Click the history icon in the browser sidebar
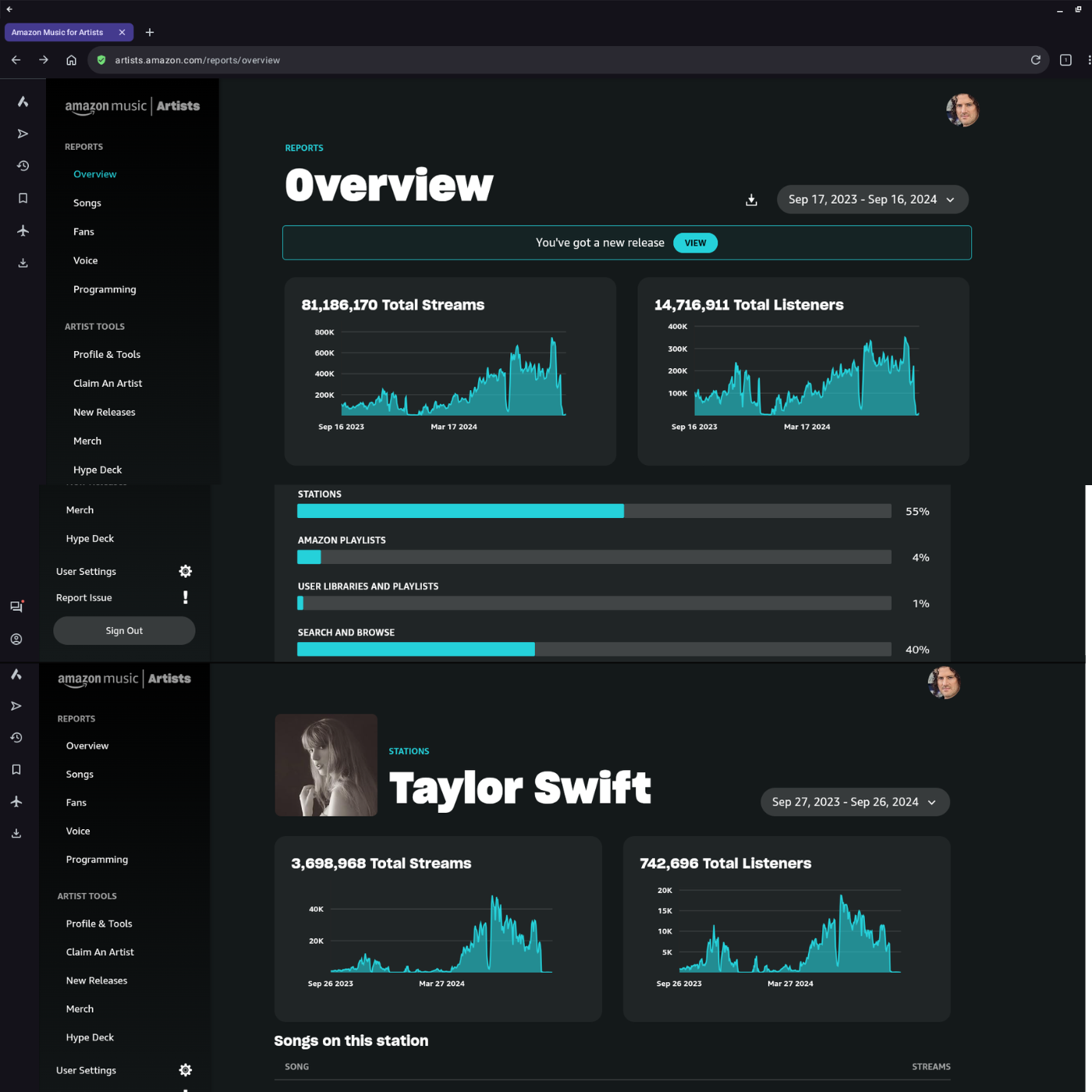Viewport: 1092px width, 1092px height. (x=23, y=165)
